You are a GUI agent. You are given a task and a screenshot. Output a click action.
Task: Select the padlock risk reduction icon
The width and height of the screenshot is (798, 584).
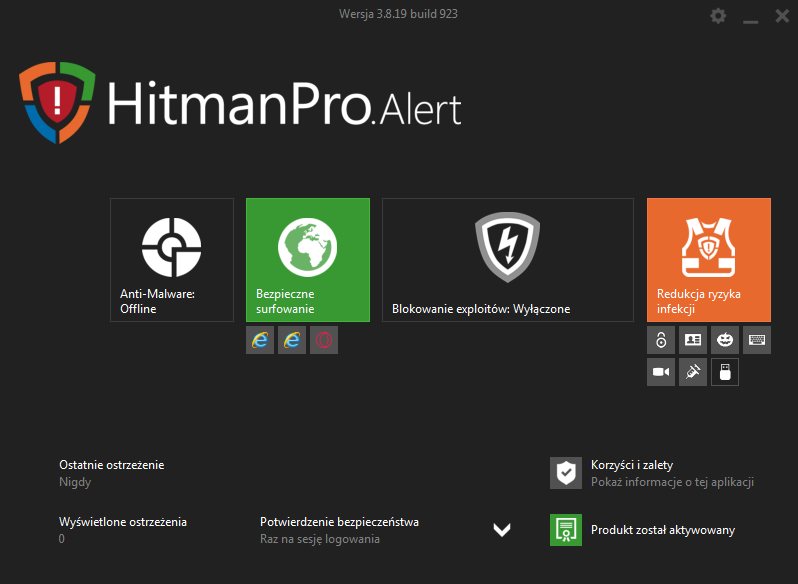661,340
